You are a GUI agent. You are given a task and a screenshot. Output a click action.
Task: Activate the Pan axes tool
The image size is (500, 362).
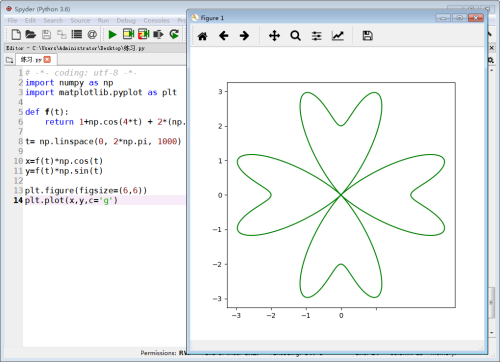pyautogui.click(x=274, y=36)
